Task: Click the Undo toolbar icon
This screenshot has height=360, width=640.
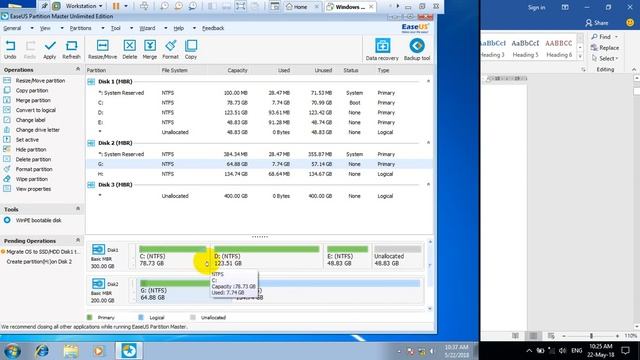Action: [10, 50]
